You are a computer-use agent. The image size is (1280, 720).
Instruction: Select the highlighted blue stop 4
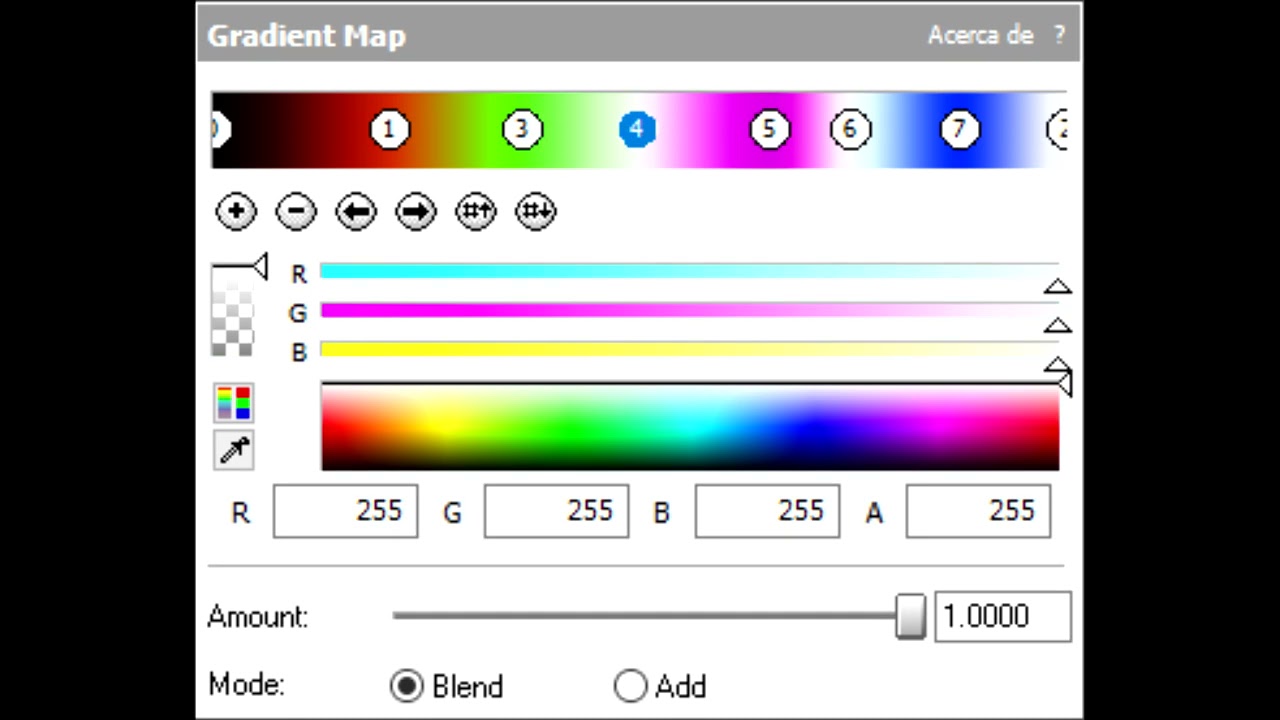point(637,130)
